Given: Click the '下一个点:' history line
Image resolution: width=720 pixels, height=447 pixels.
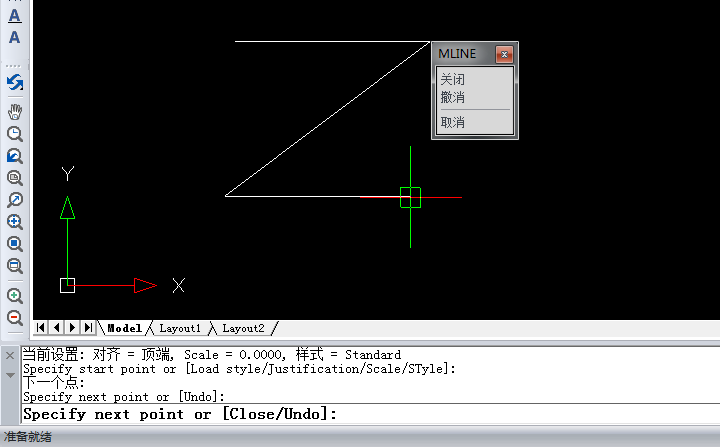Looking at the screenshot, I should coord(54,383).
